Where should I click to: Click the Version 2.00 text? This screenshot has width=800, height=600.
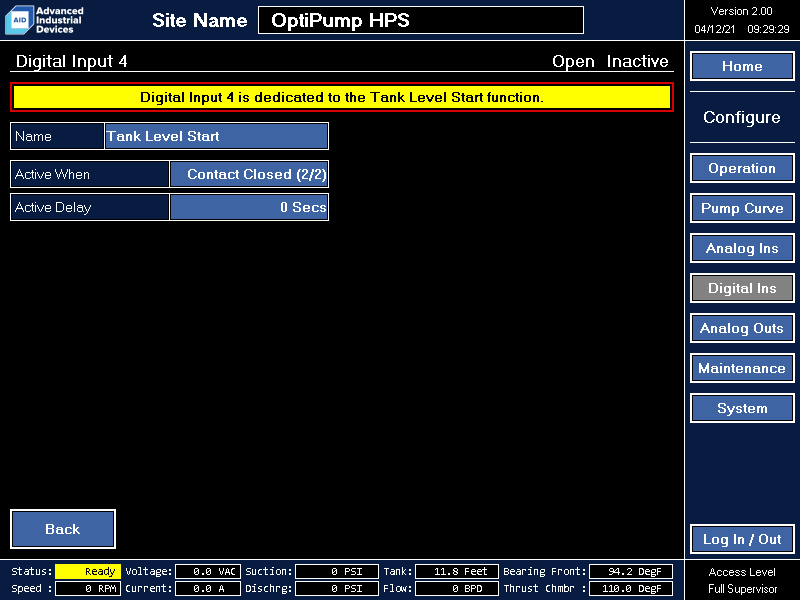pyautogui.click(x=741, y=11)
